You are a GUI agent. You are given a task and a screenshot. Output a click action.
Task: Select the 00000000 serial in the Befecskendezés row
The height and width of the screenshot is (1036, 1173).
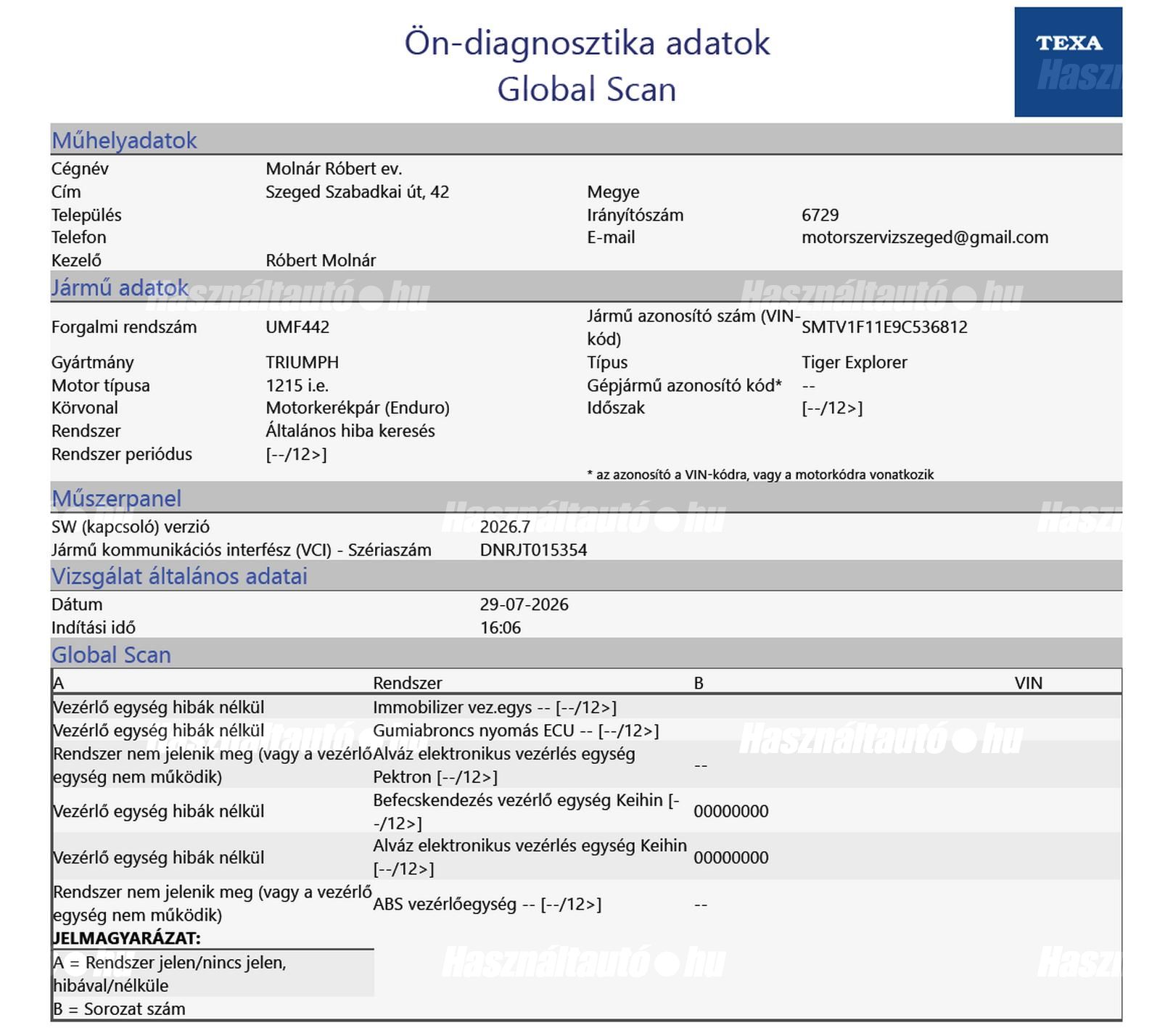(x=731, y=812)
